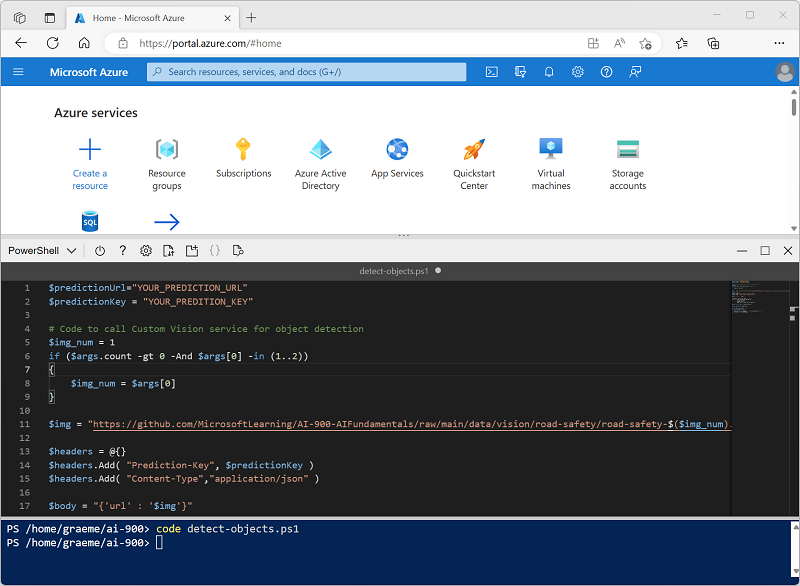Select the Home - Microsoft Azure browser tab
Viewport: 800px width, 586px height.
coord(151,18)
